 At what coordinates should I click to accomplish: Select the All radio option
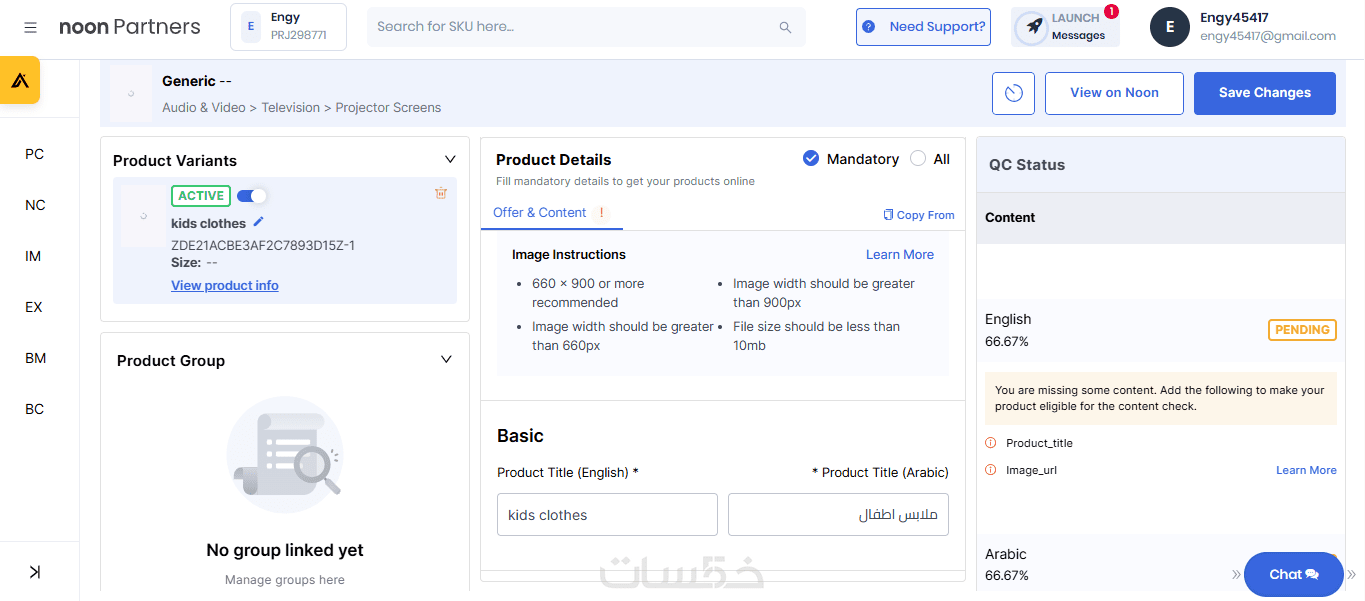(x=918, y=159)
